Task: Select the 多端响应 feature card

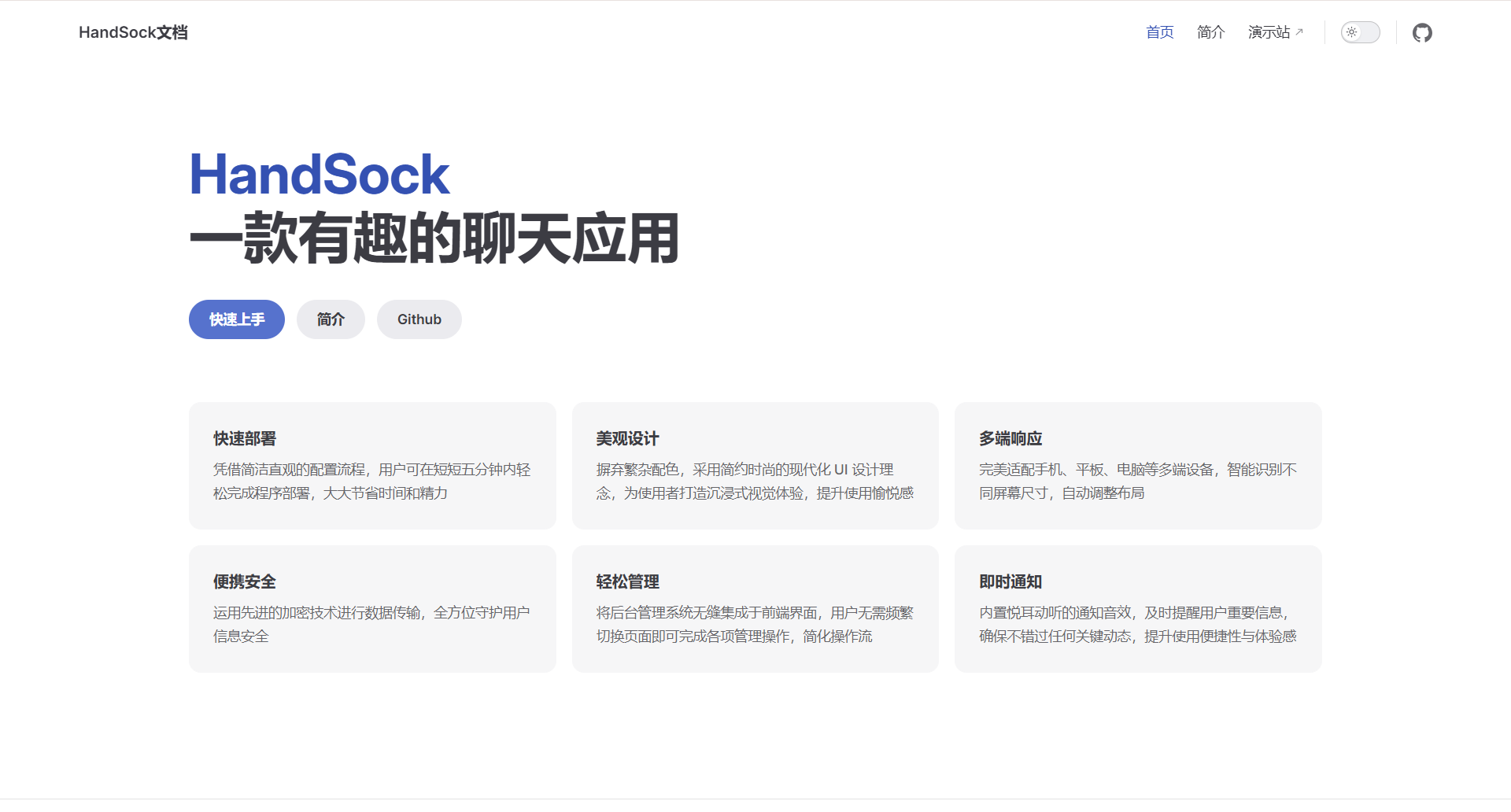Action: [1138, 466]
